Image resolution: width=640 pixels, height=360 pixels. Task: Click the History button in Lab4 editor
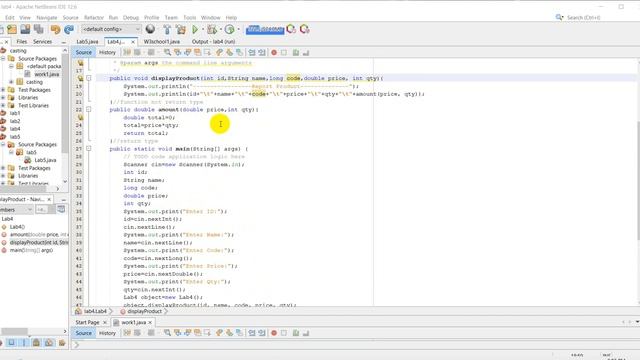[x=107, y=52]
